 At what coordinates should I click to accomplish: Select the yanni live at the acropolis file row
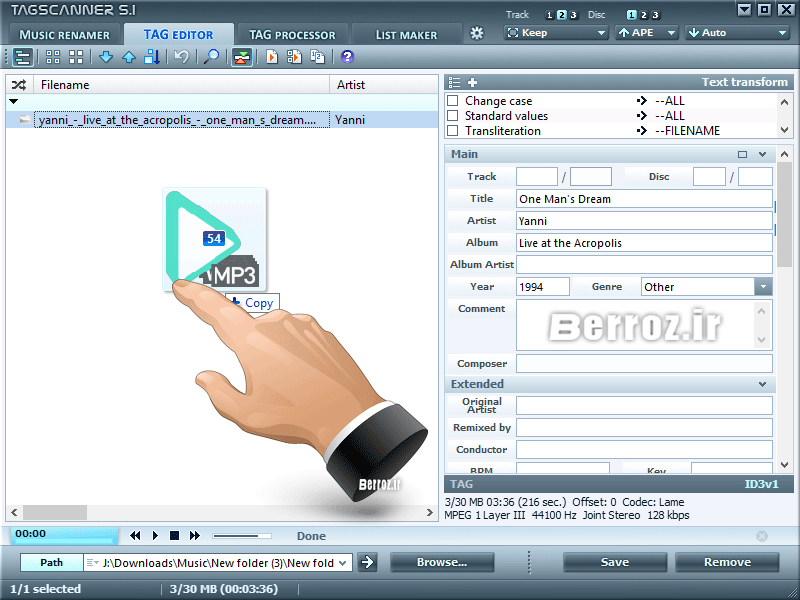coord(222,120)
